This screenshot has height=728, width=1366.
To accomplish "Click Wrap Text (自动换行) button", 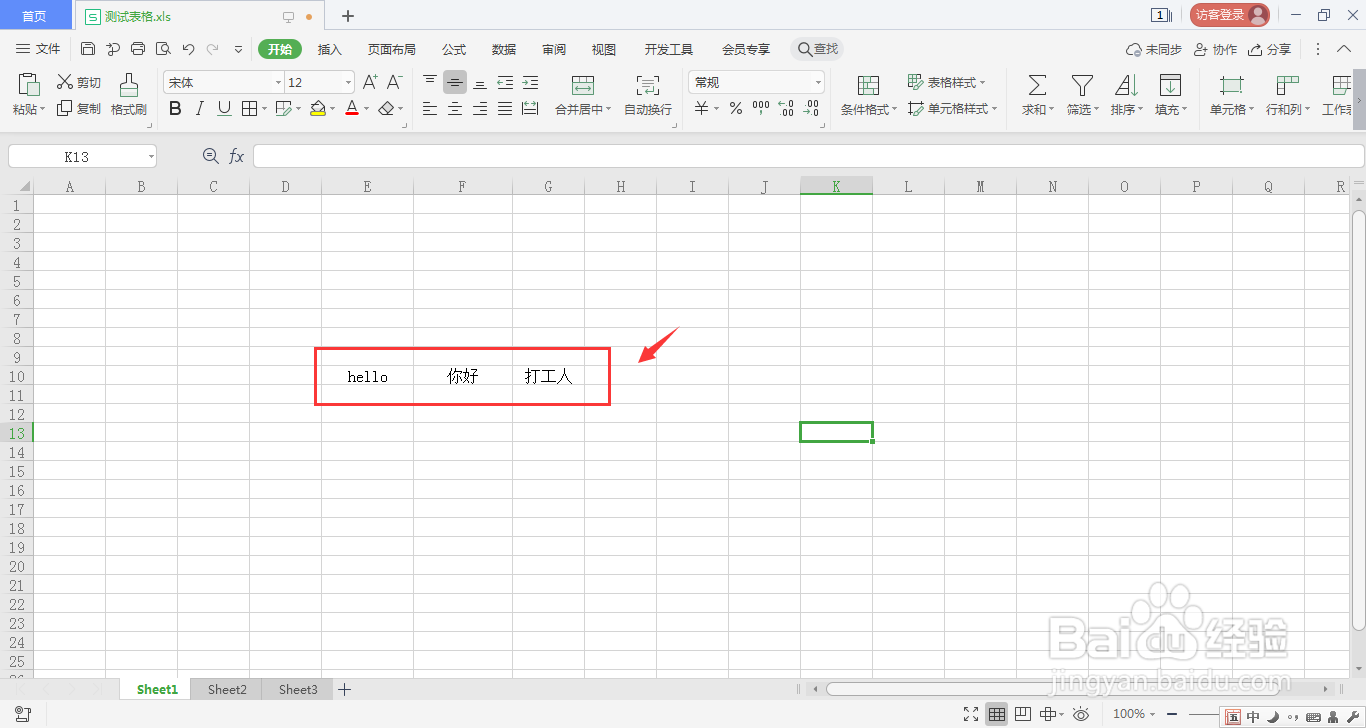I will 648,96.
